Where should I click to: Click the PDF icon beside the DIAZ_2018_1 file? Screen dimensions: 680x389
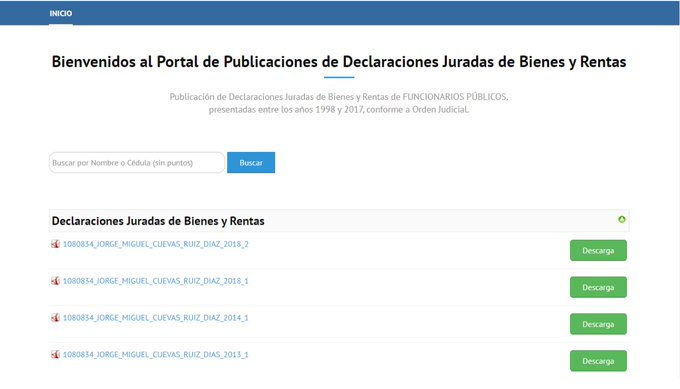(56, 281)
